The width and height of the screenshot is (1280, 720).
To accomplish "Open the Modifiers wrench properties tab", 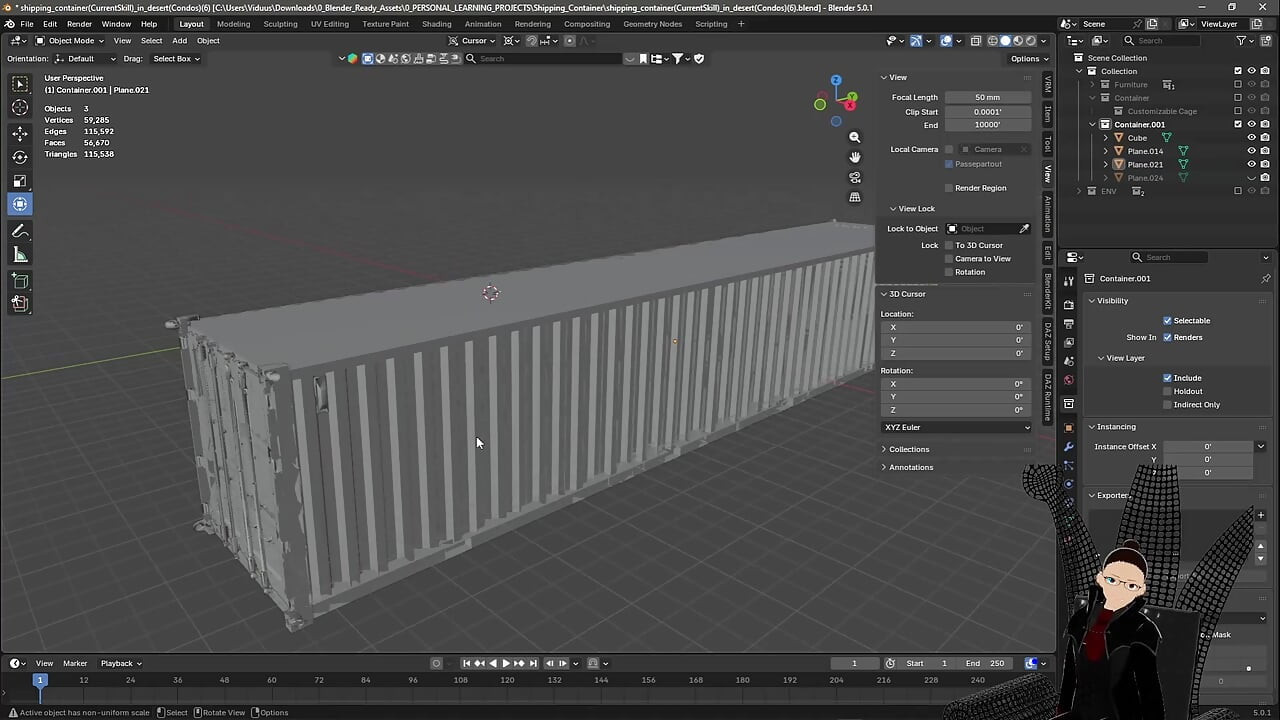I will [1069, 446].
